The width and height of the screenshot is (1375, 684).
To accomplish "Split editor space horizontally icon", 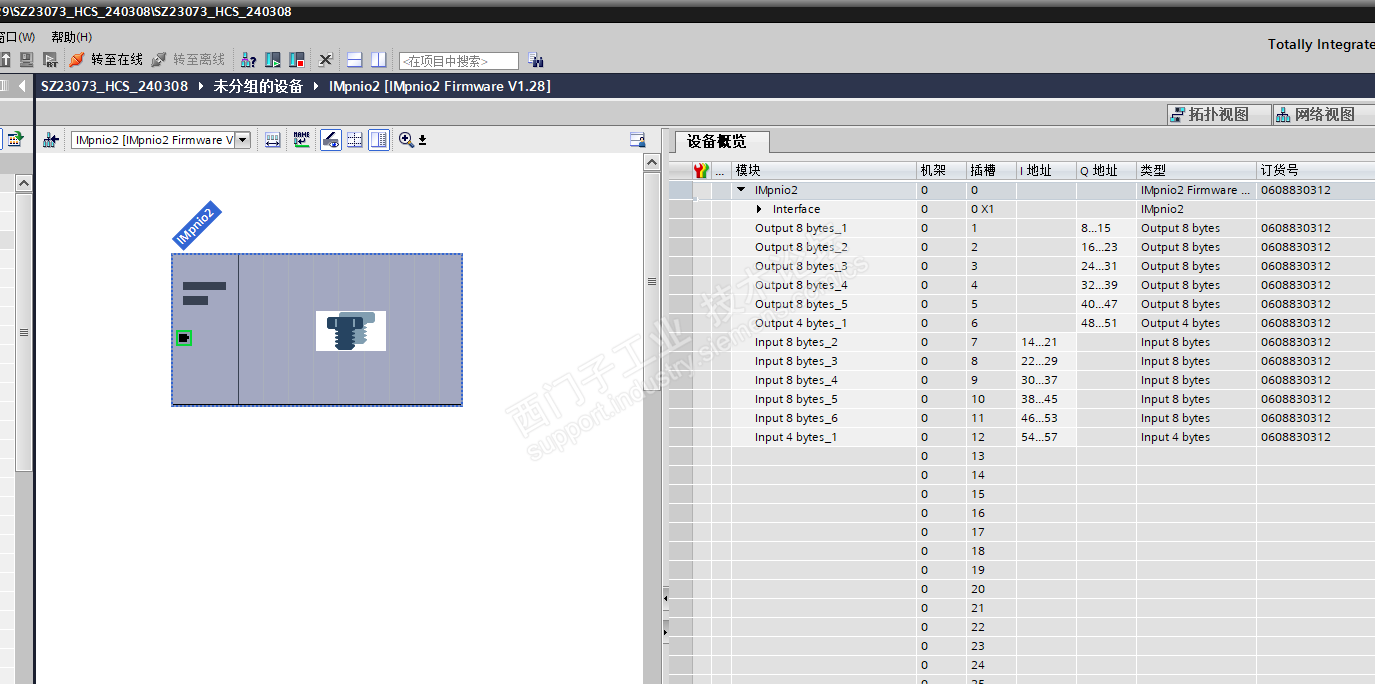I will (x=354, y=60).
